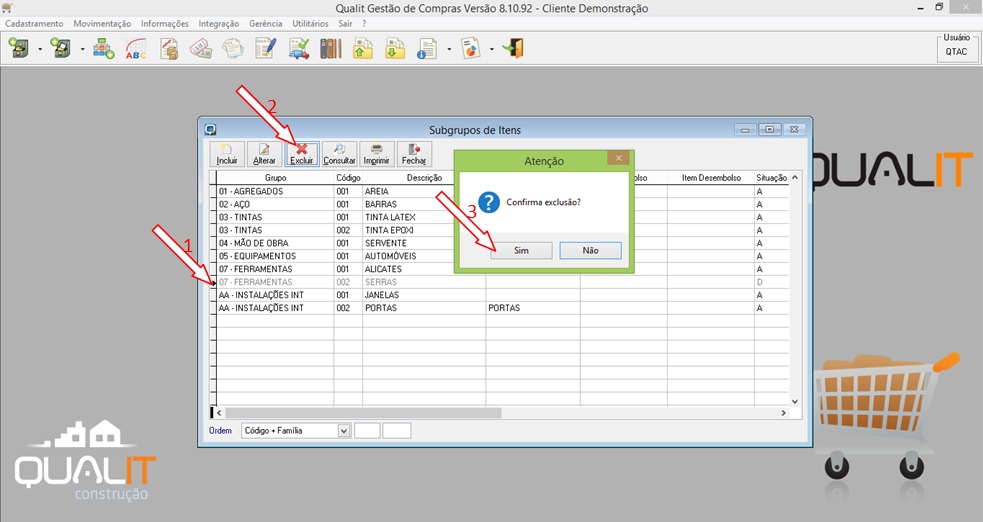Click the first file cabinet toolbar icon
Screen dimensions: 983x522
click(x=19, y=48)
